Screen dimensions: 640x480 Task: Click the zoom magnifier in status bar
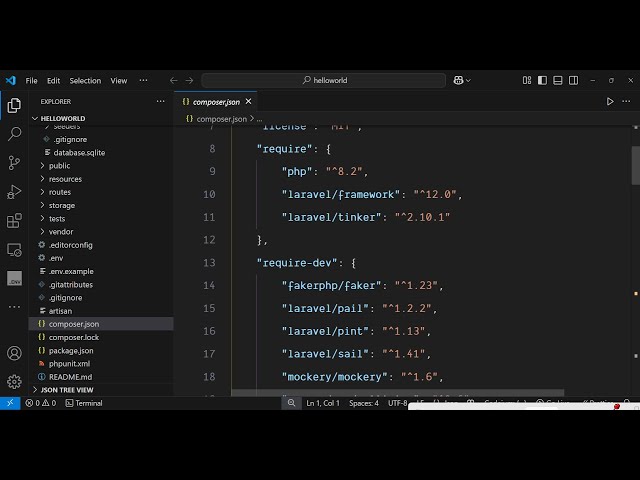click(x=291, y=403)
